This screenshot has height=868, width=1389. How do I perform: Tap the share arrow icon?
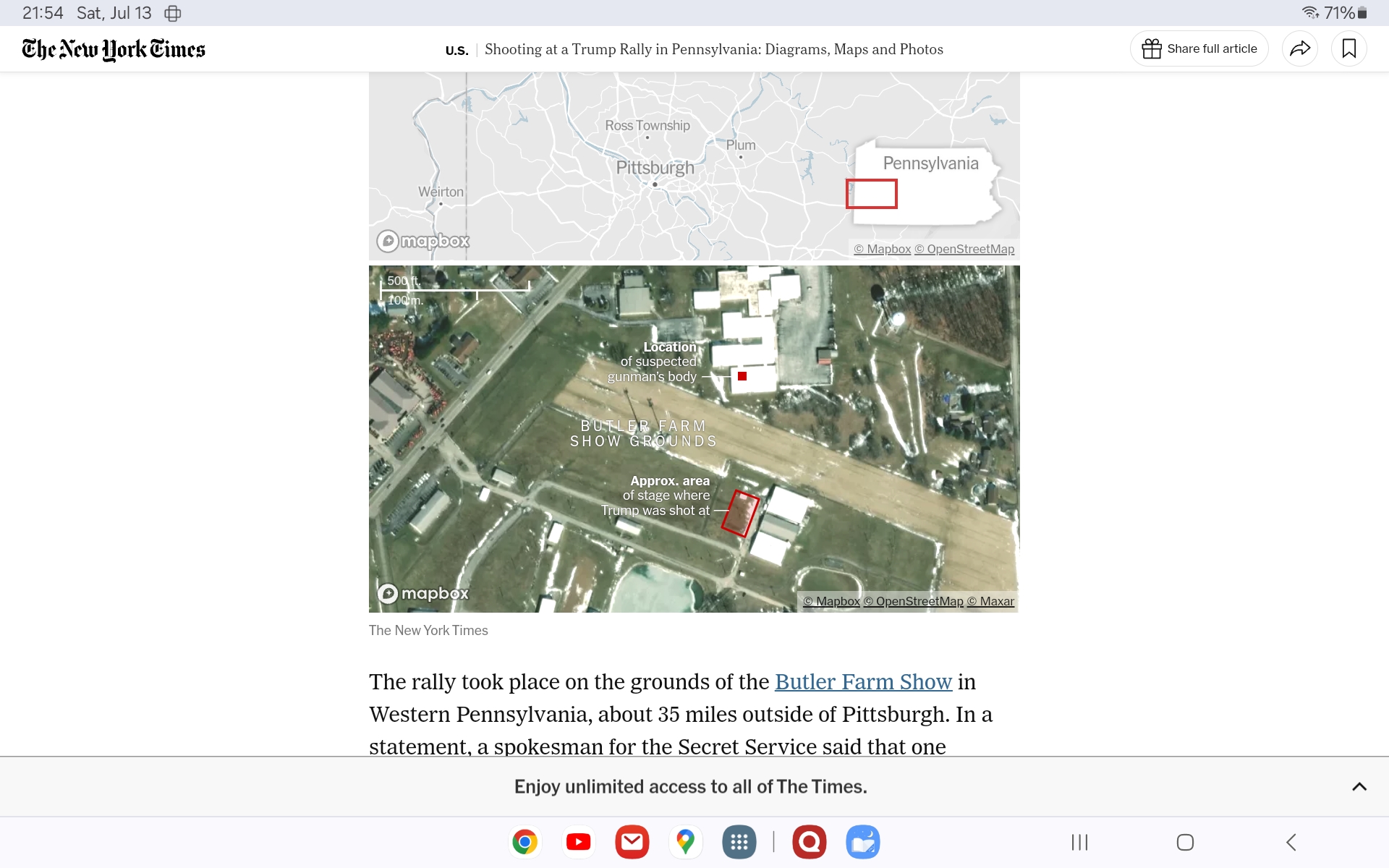pyautogui.click(x=1300, y=48)
